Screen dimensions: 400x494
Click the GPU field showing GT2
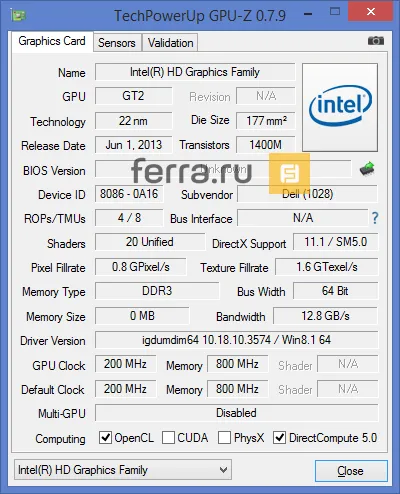click(134, 96)
